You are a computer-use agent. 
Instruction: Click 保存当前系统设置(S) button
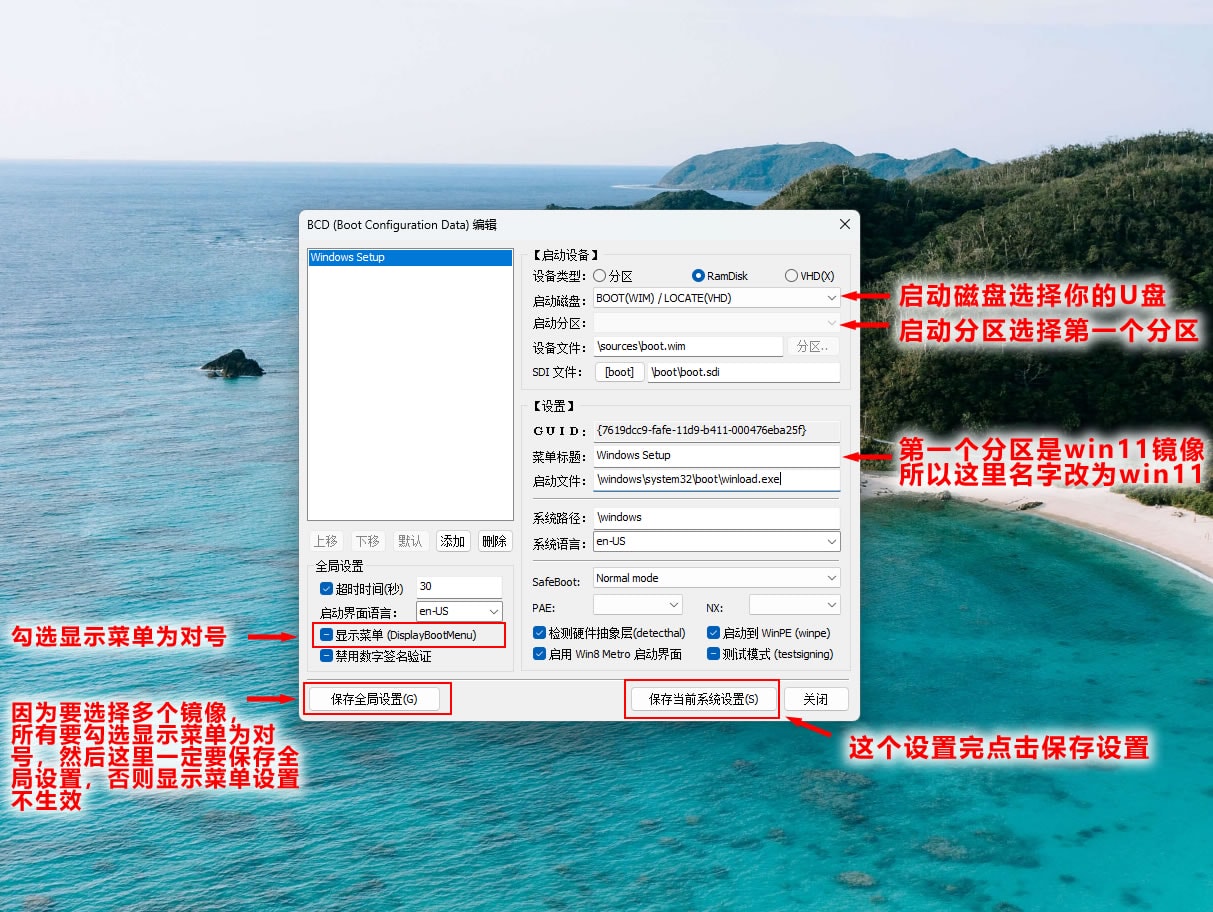tap(703, 699)
